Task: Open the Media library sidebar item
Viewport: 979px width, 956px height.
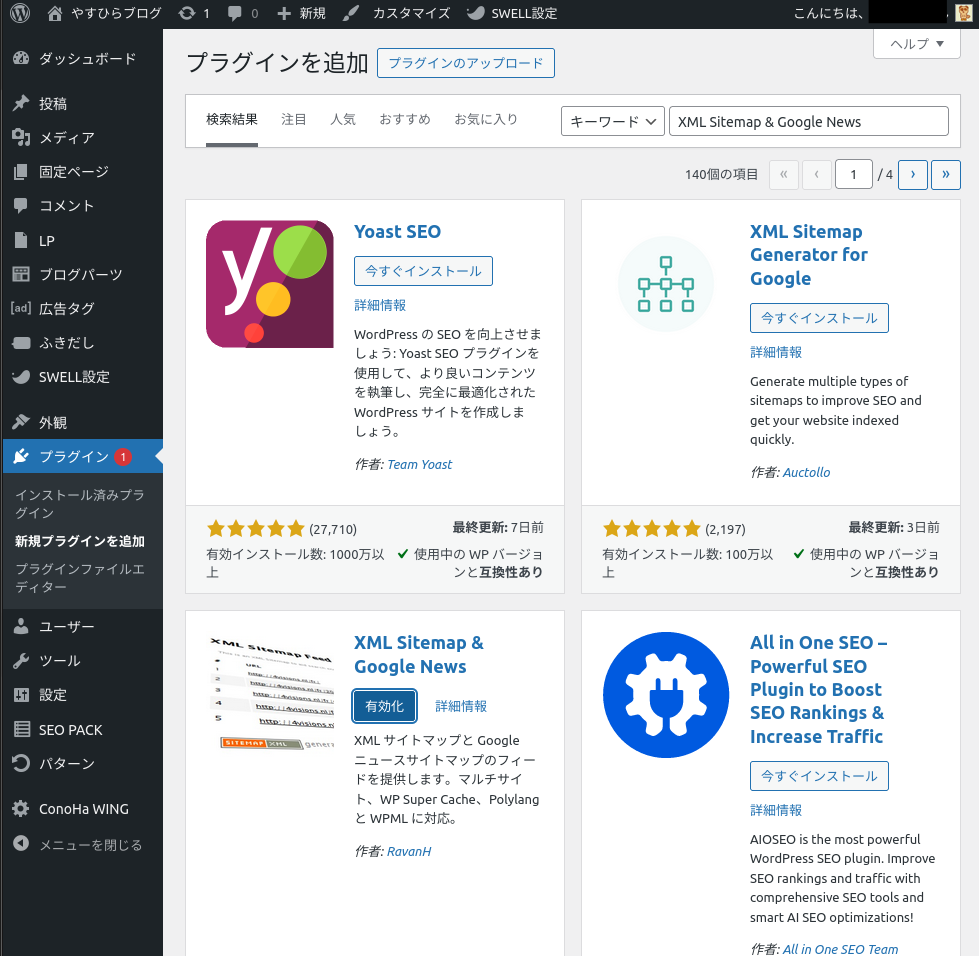Action: coord(66,138)
